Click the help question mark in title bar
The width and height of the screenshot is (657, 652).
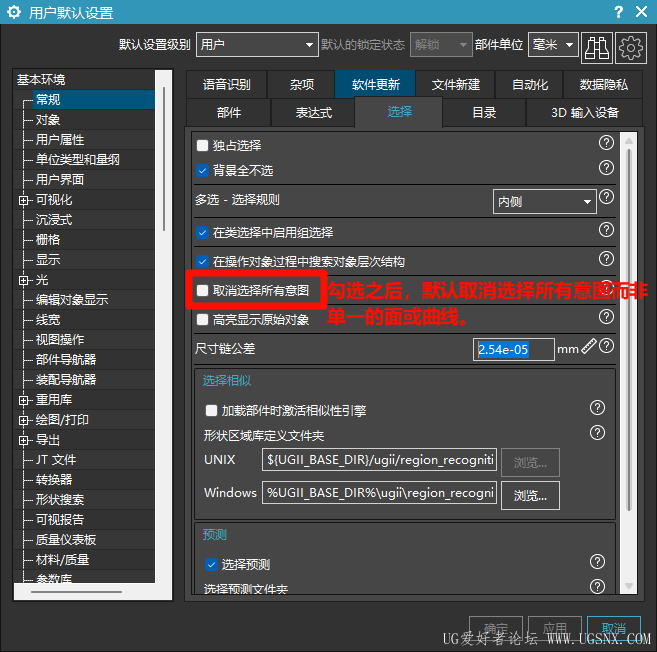tap(618, 11)
